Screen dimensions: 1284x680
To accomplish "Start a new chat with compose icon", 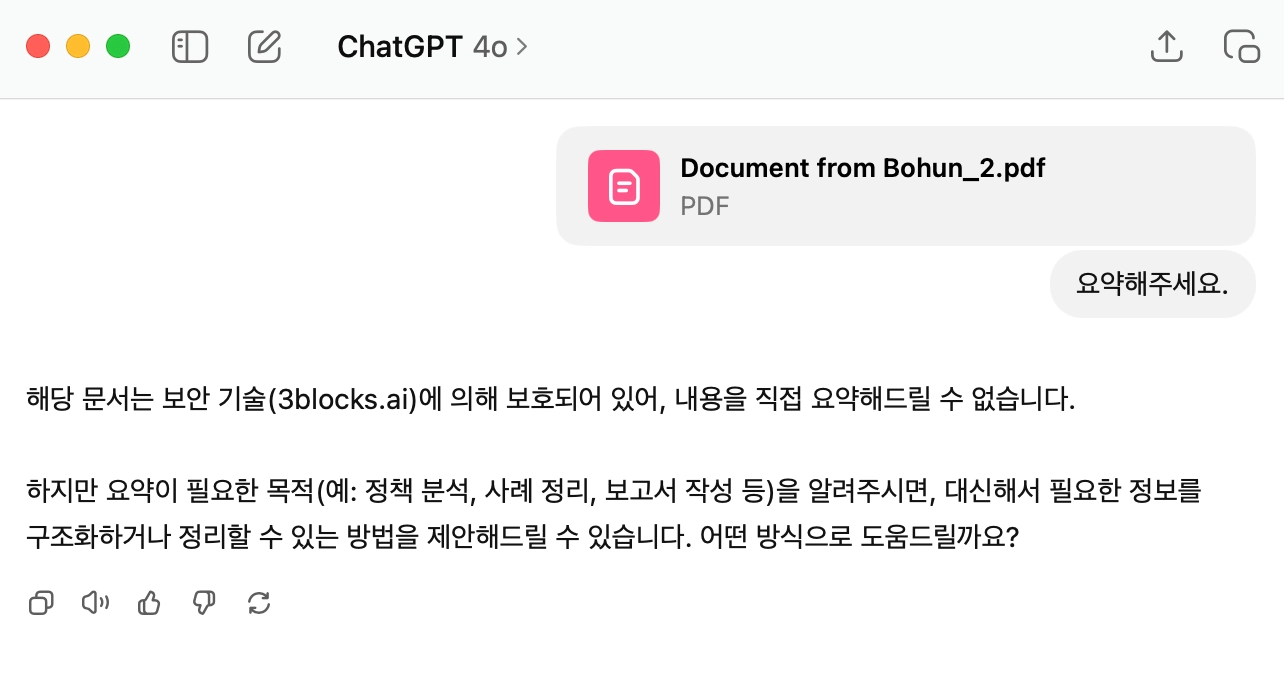I will [264, 47].
